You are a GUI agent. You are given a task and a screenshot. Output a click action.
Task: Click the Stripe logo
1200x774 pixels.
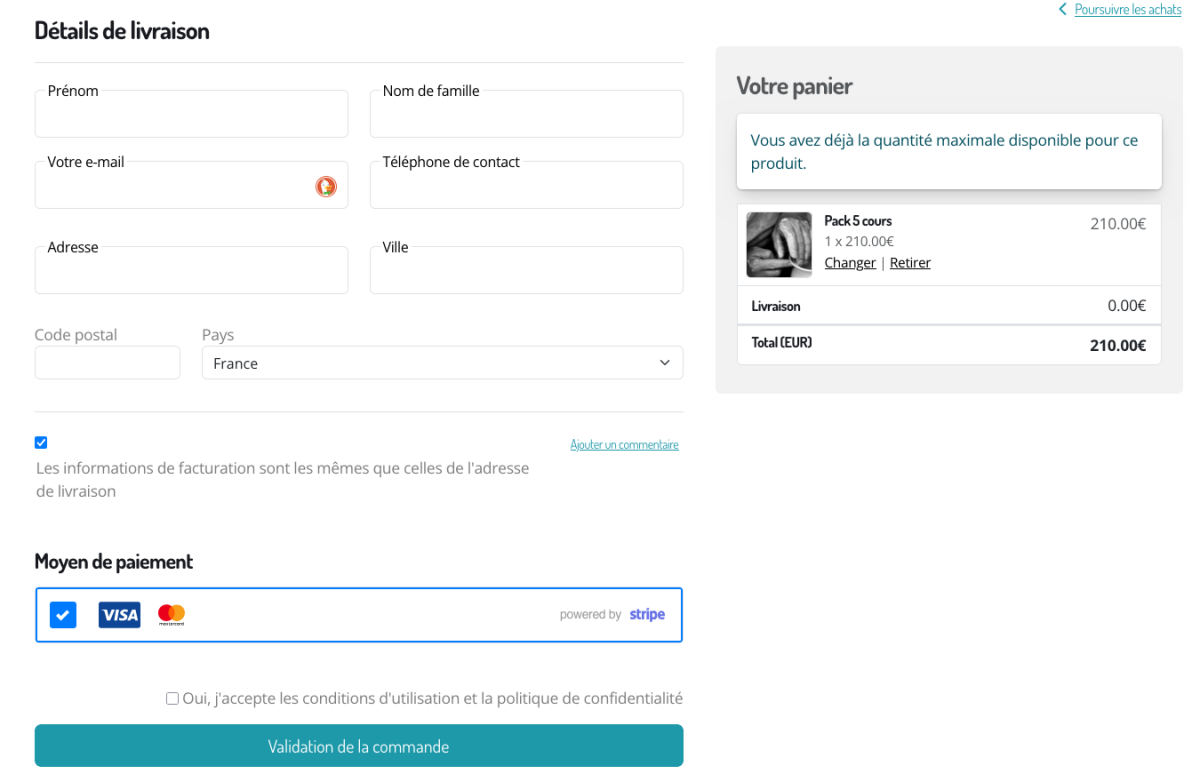(647, 615)
